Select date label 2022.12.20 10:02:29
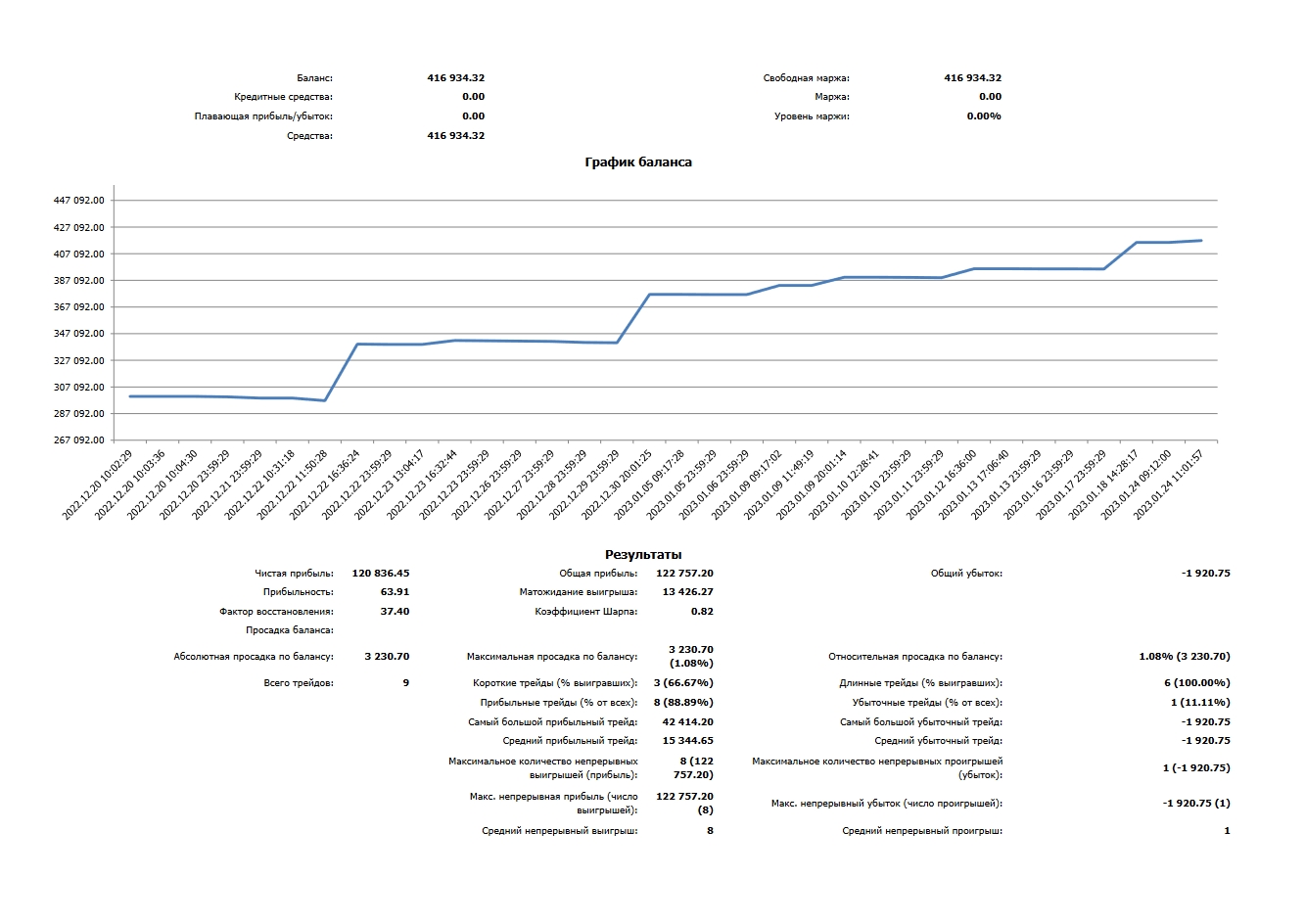The height and width of the screenshot is (924, 1305). (x=97, y=485)
